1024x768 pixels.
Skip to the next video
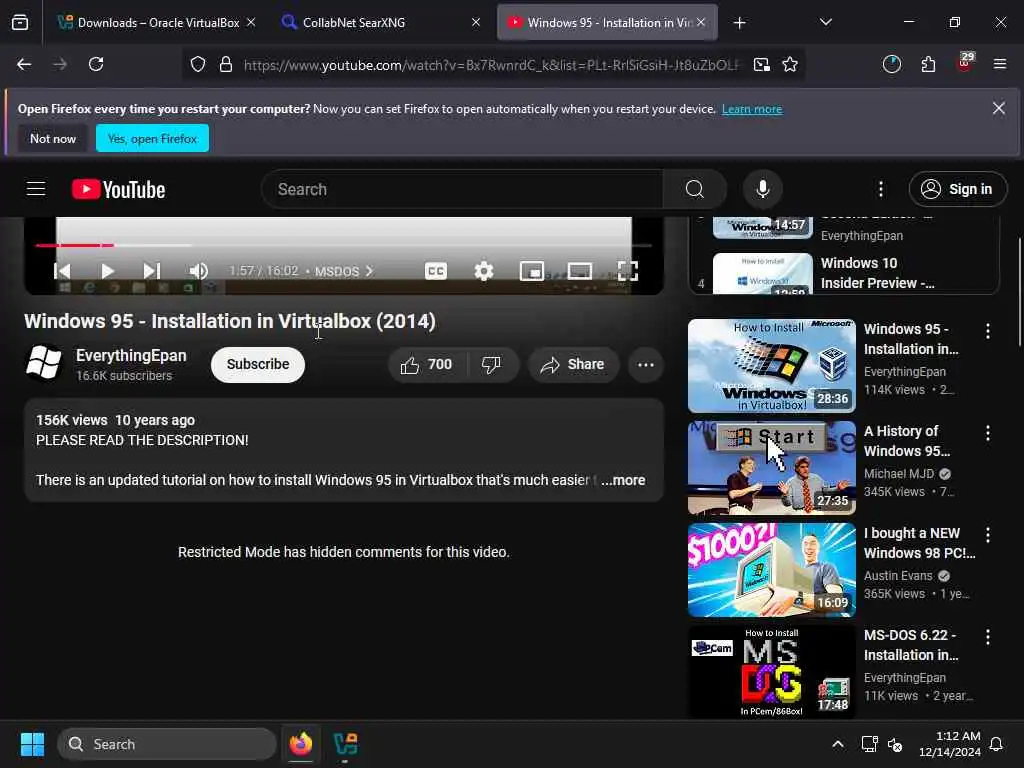152,271
